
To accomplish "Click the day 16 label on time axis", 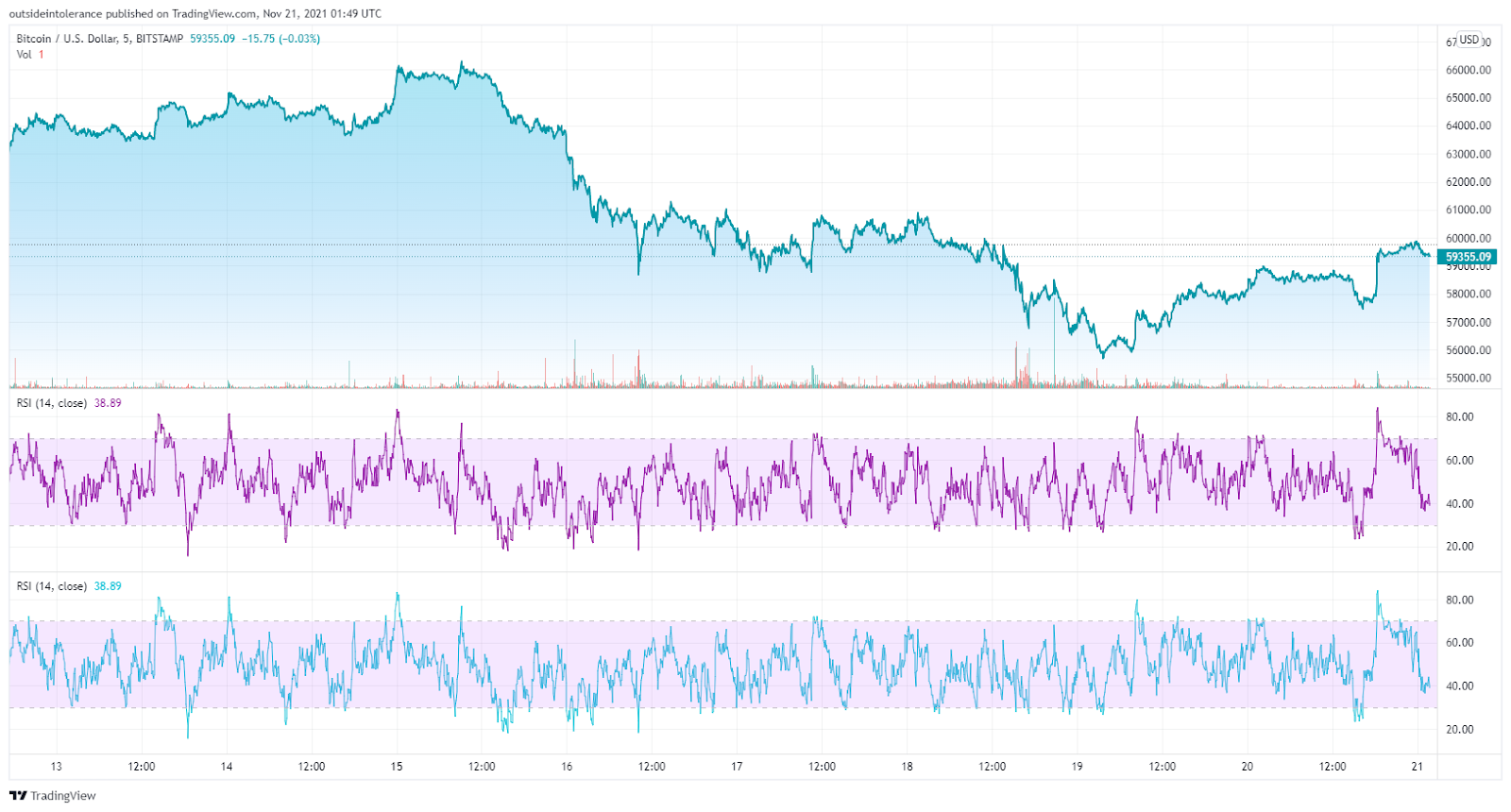I will [x=567, y=767].
